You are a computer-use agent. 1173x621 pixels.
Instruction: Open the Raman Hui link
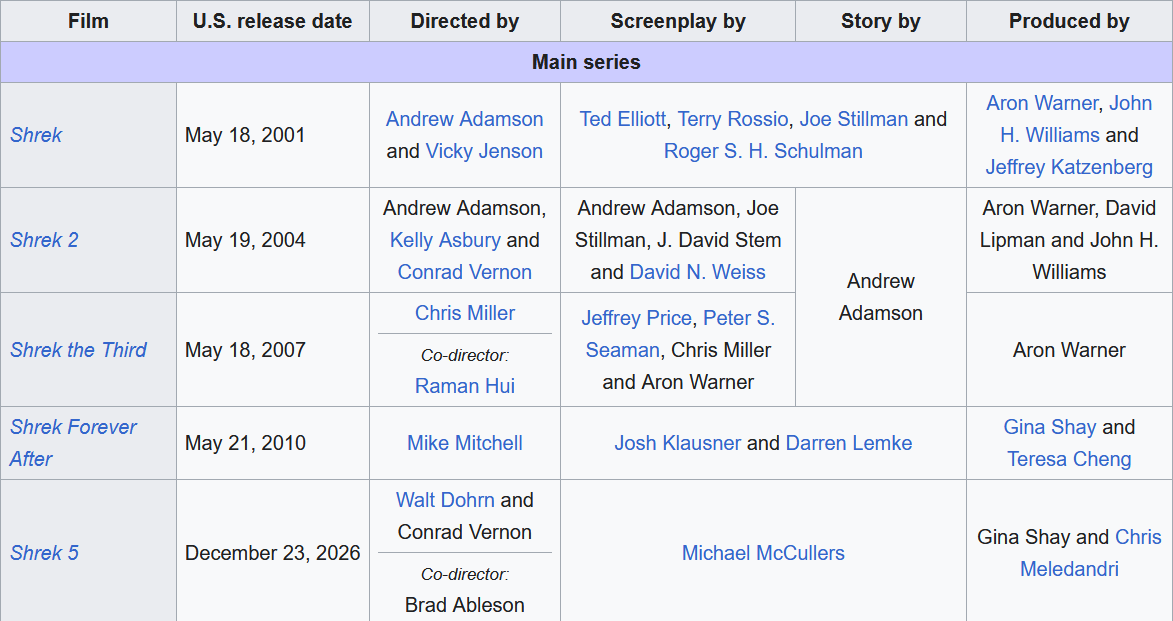(x=465, y=386)
